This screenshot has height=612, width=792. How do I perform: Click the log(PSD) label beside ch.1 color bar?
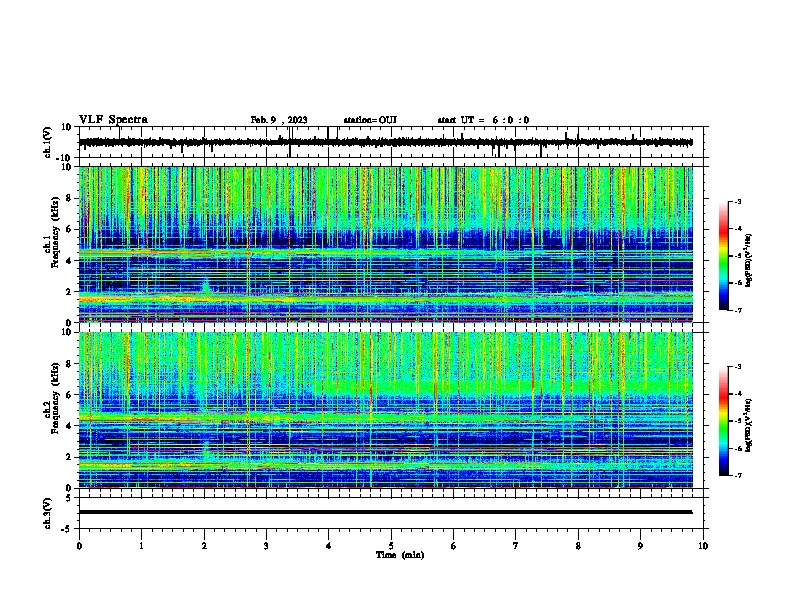pos(748,260)
